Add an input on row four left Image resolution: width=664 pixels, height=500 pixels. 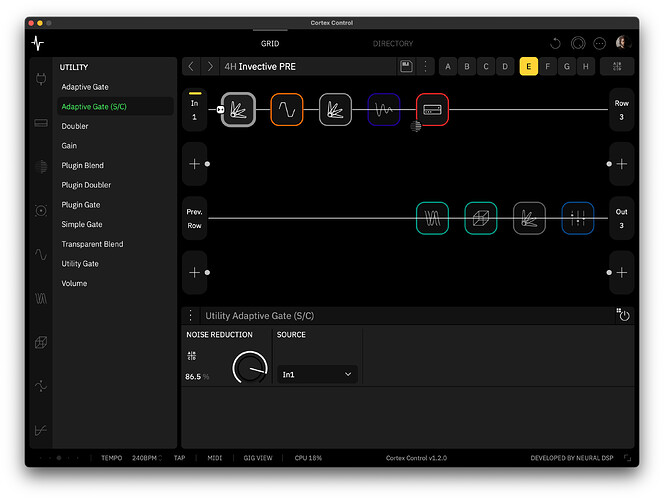[x=194, y=273]
